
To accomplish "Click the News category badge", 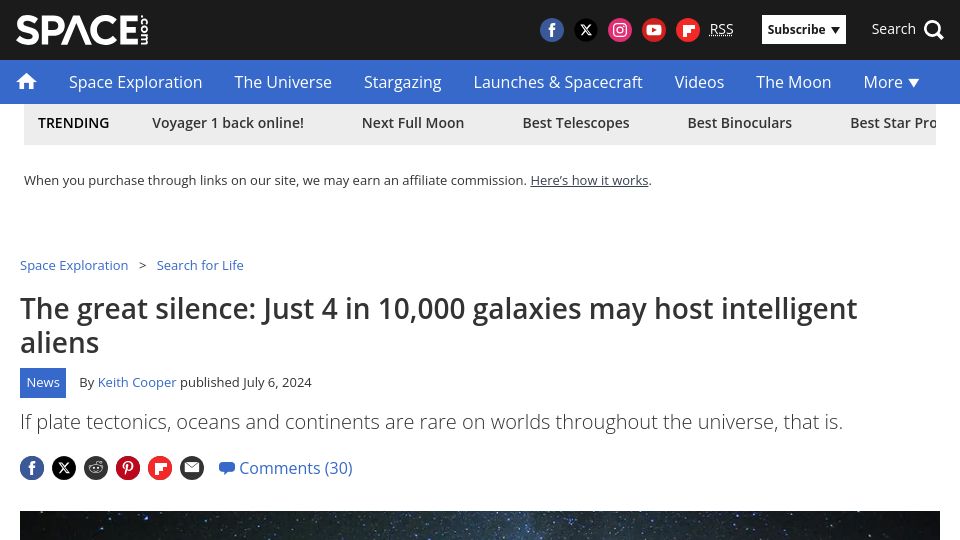I will [43, 383].
